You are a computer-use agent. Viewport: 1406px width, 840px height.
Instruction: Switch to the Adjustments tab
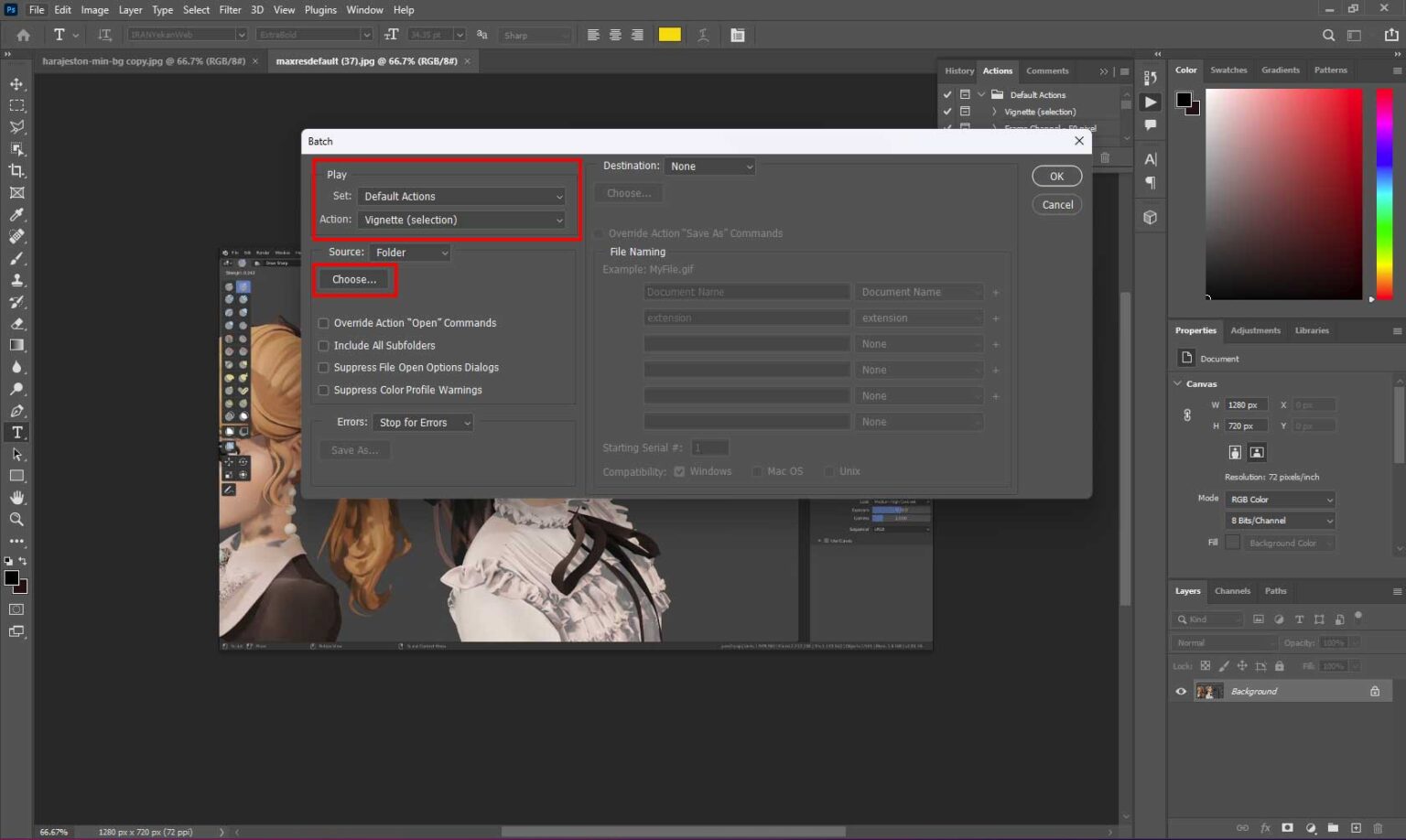tap(1255, 330)
